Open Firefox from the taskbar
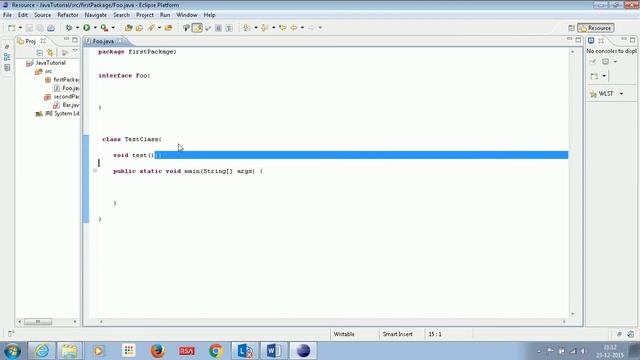Screen dimensions: 640x360 pyautogui.click(x=158, y=351)
